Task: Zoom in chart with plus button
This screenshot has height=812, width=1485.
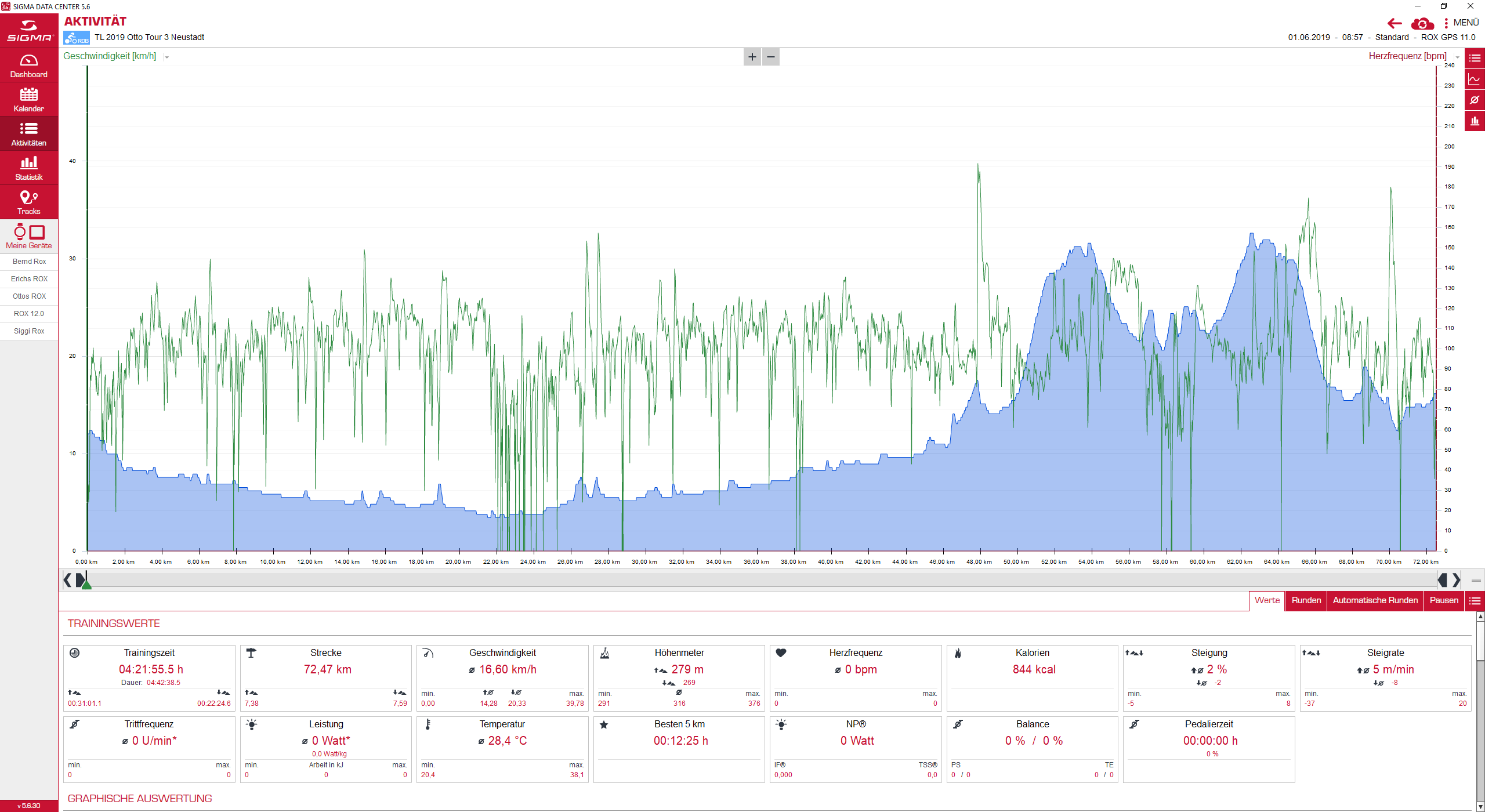Action: coord(752,57)
